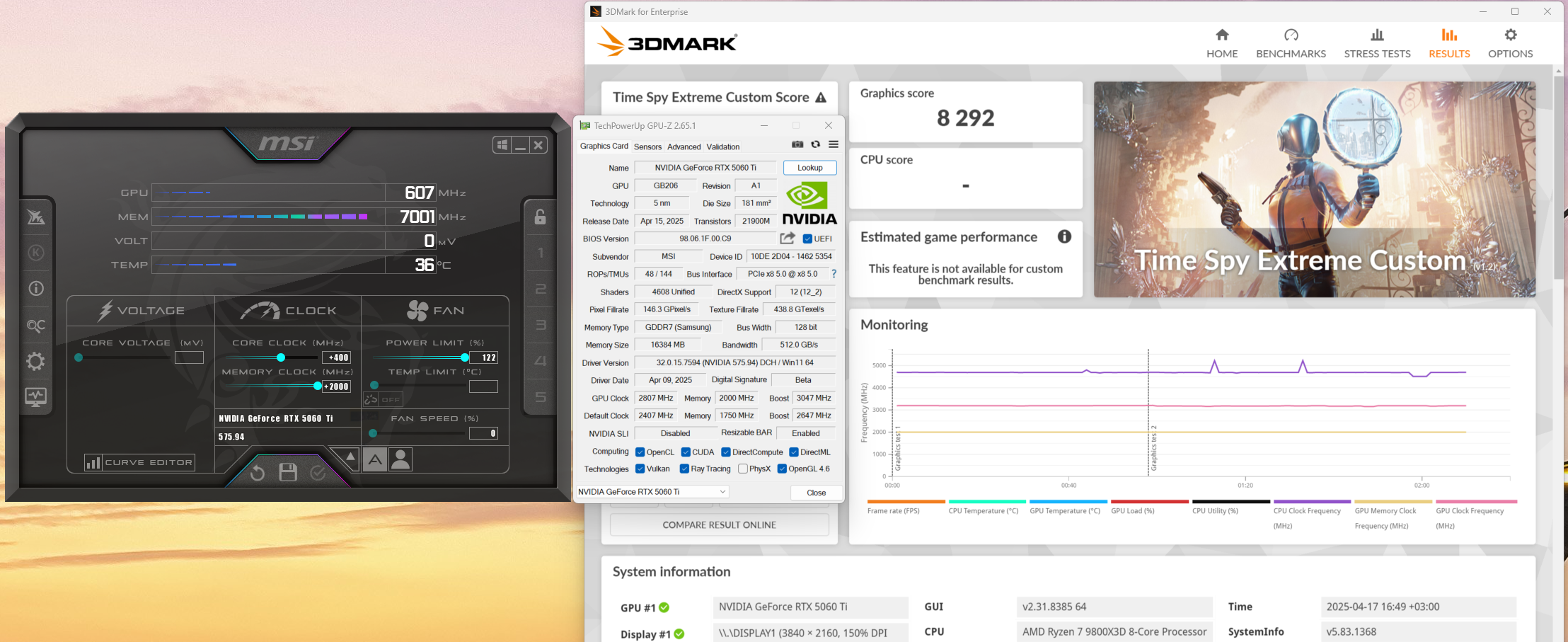The width and height of the screenshot is (1568, 642).
Task: Adjust the Memory Clock slider handle
Action: 318,386
